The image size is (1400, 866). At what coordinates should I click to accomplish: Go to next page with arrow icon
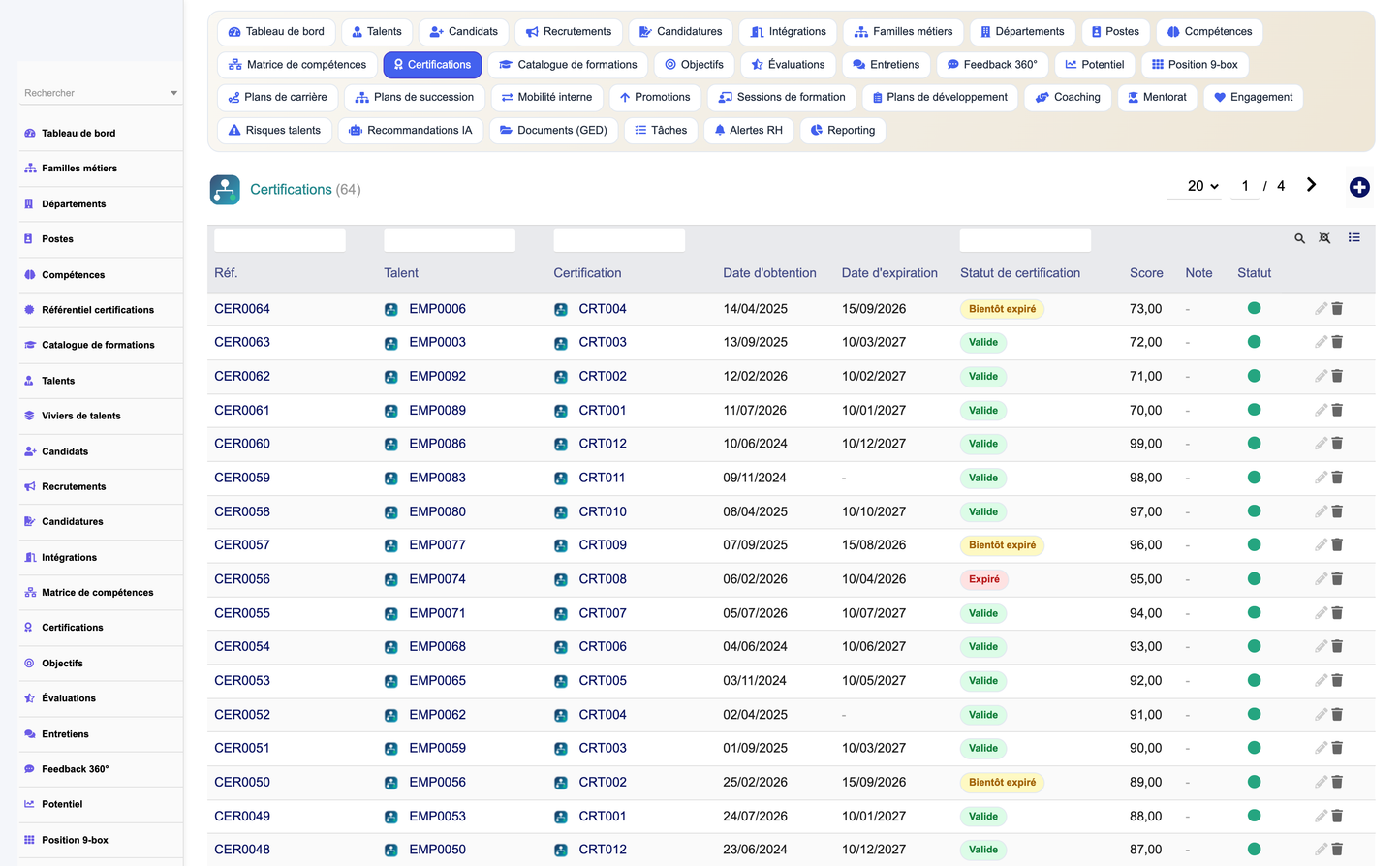pos(1311,185)
